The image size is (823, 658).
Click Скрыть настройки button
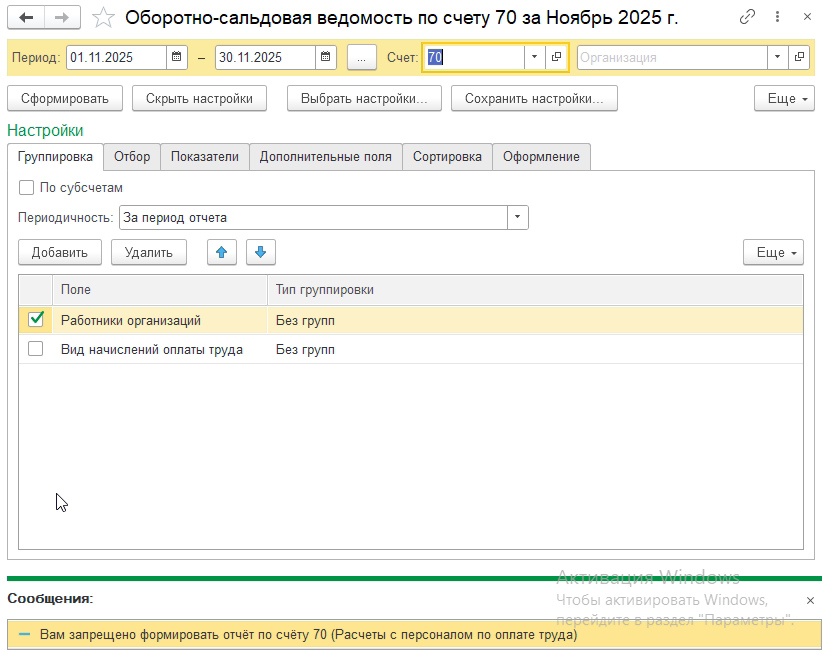(199, 99)
